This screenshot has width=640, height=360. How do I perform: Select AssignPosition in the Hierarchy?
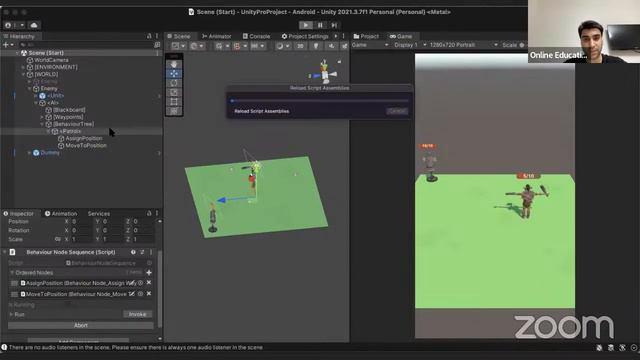(x=84, y=138)
